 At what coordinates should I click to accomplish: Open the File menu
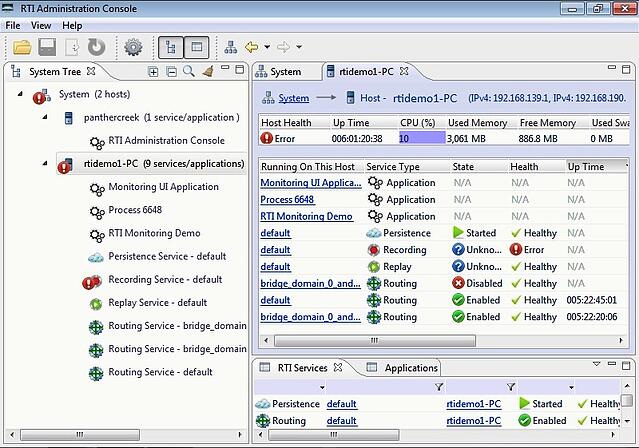pos(13,25)
